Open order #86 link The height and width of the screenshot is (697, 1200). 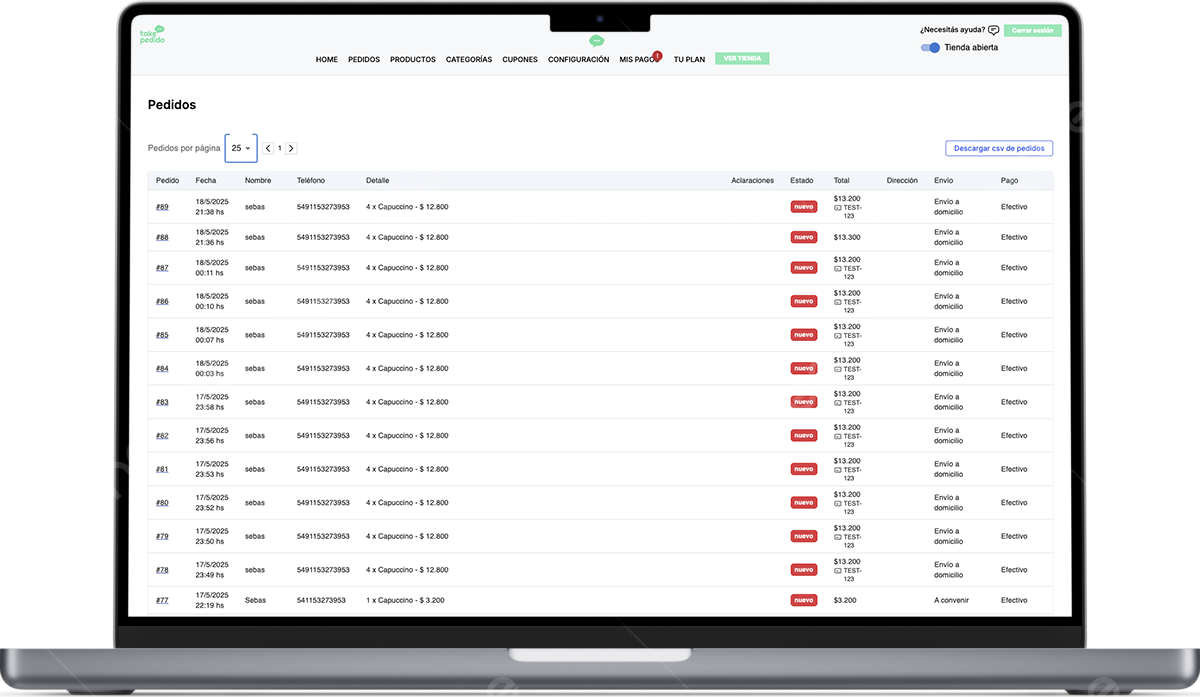[x=162, y=301]
